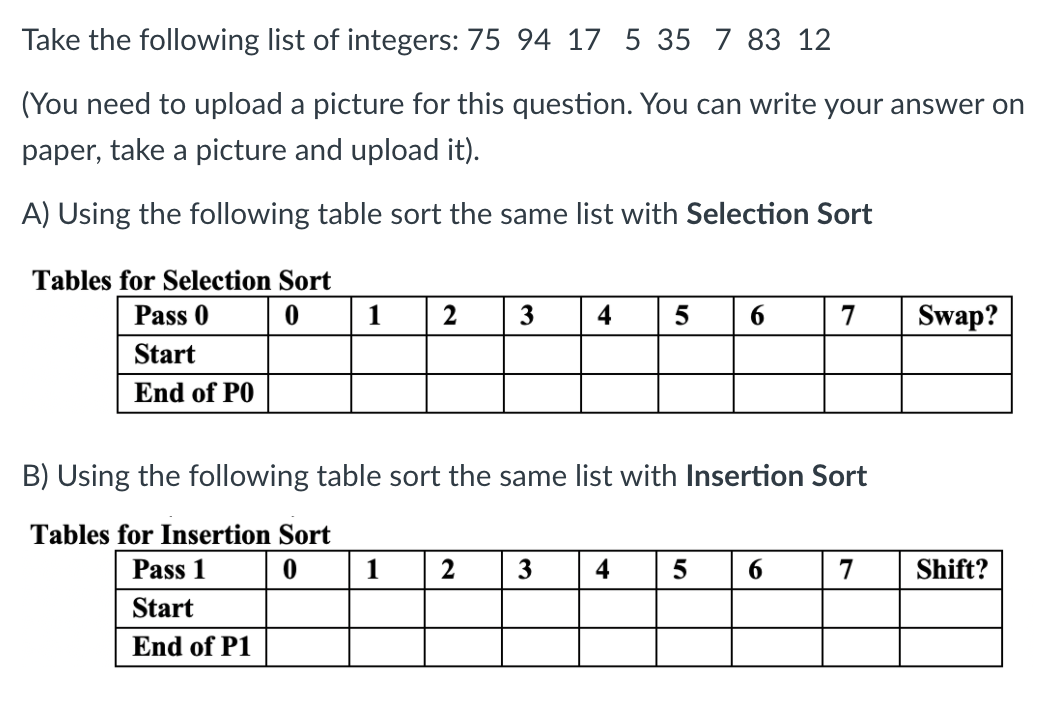Click Selection Sort End of P0, column 3 cell

(541, 393)
